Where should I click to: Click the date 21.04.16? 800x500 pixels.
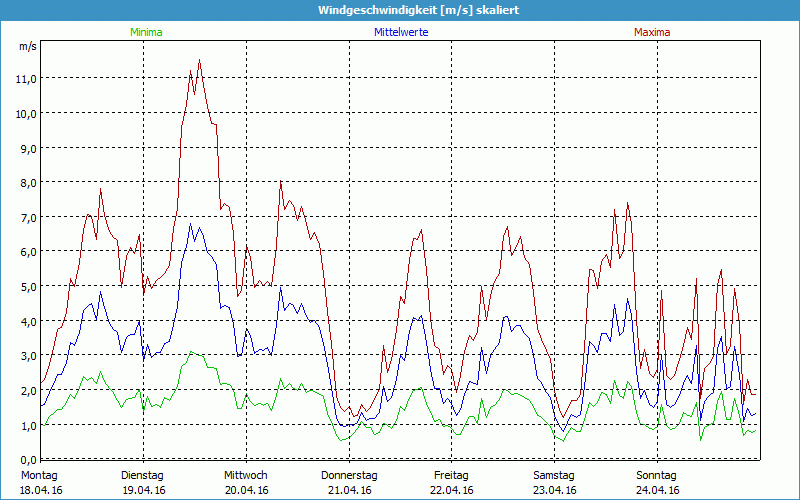349,490
